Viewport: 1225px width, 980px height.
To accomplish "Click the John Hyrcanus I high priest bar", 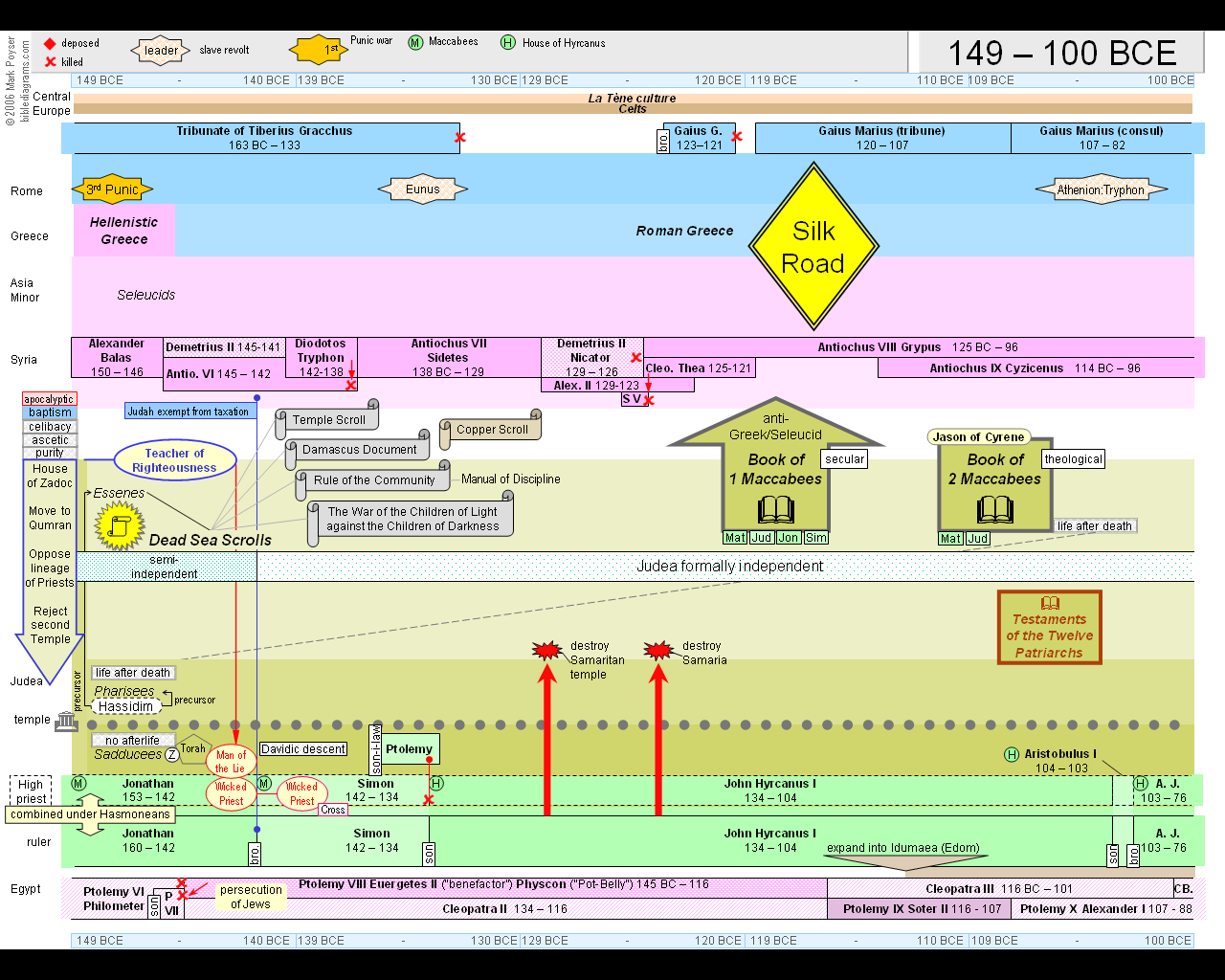I will [770, 791].
